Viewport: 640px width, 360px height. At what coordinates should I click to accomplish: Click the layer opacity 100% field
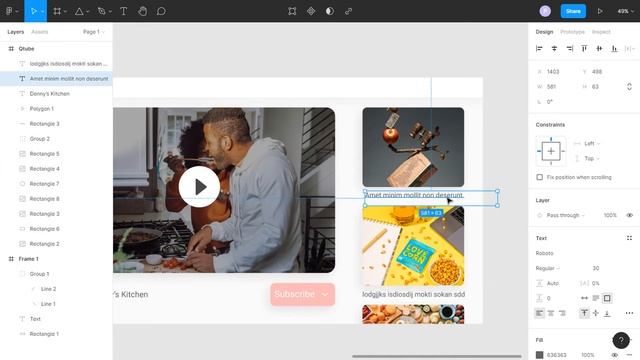pos(610,215)
